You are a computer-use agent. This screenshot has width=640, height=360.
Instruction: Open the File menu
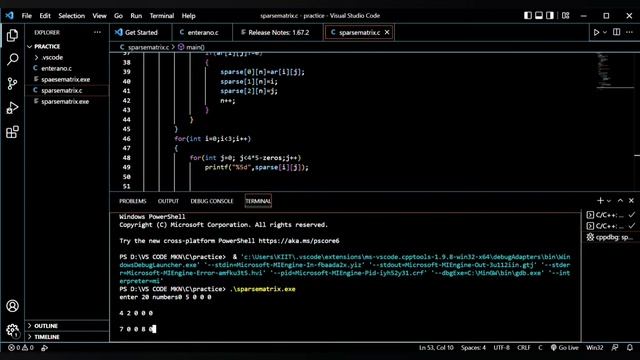(x=27, y=16)
